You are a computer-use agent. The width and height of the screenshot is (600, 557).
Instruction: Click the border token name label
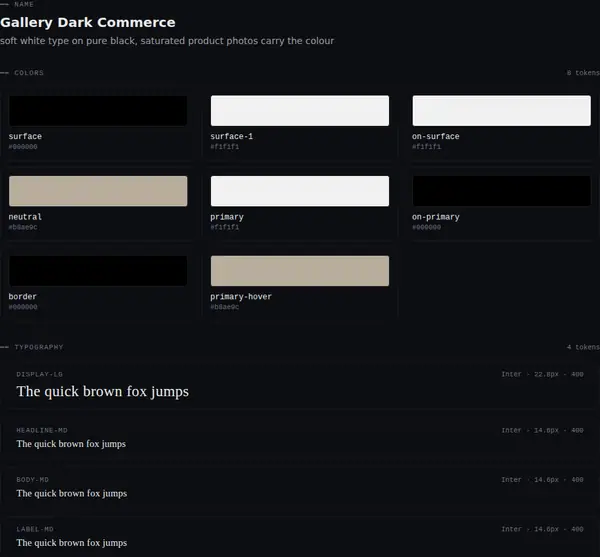pos(23,296)
